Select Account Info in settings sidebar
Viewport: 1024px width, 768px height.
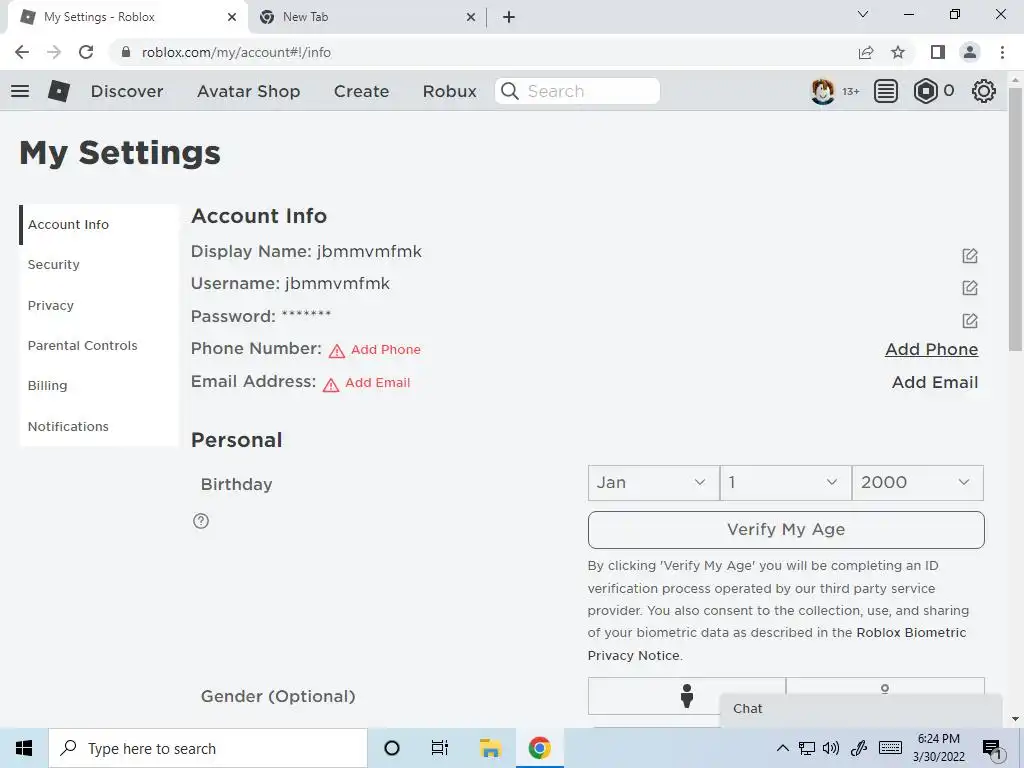click(x=99, y=225)
